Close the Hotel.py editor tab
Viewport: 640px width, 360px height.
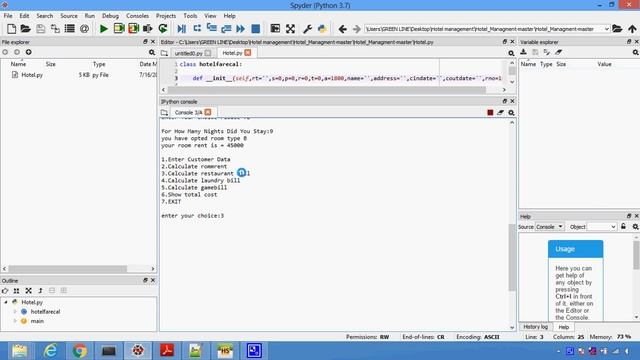pyautogui.click(x=248, y=53)
